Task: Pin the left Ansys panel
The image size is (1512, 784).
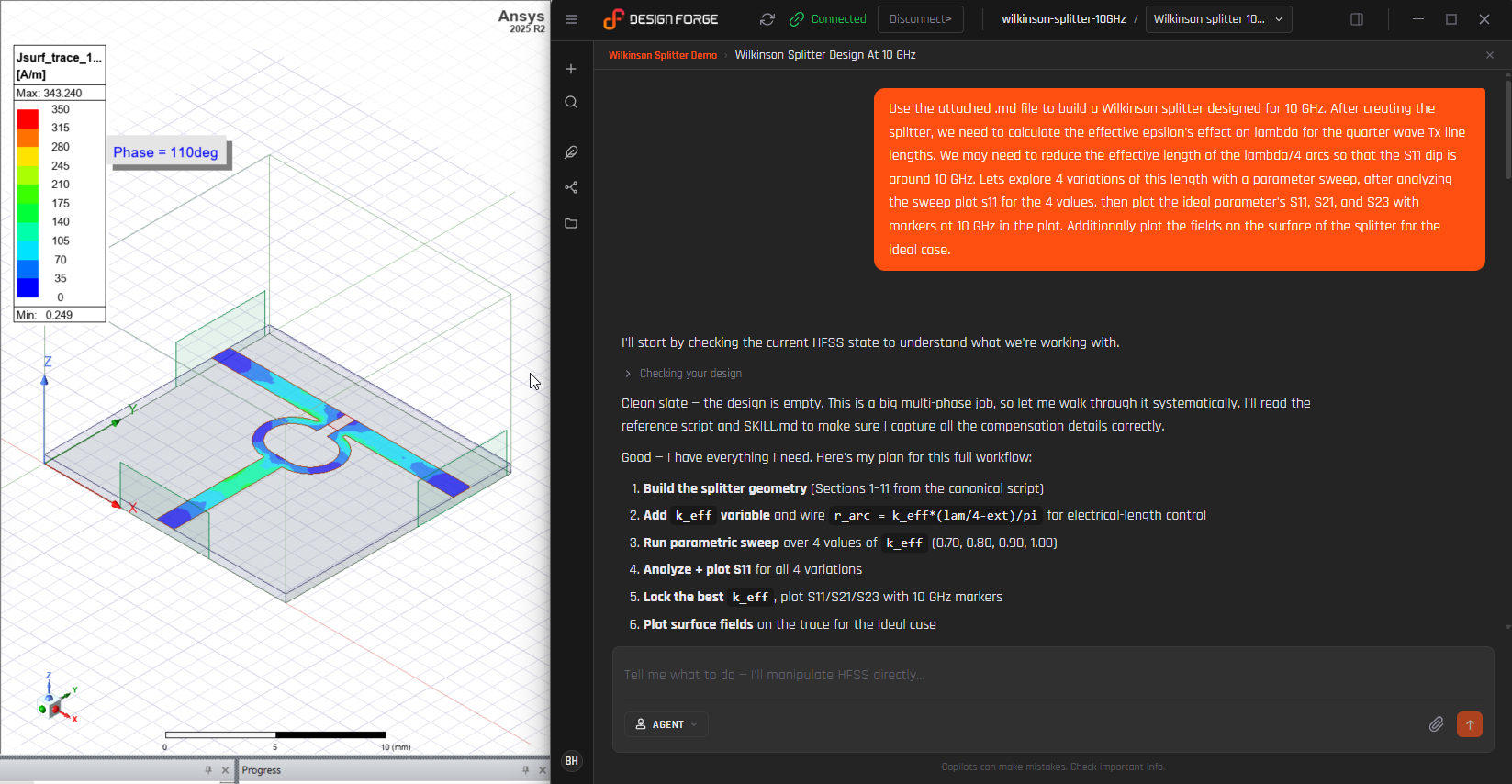Action: pos(208,770)
